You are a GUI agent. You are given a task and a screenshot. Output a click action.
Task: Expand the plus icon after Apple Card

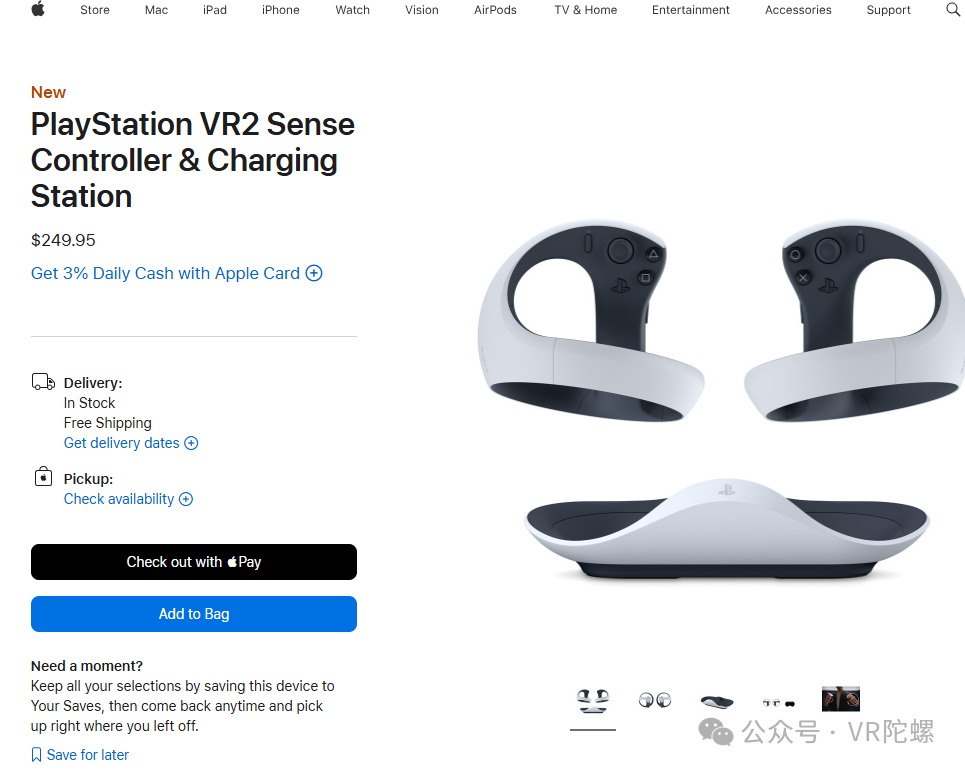(x=314, y=273)
